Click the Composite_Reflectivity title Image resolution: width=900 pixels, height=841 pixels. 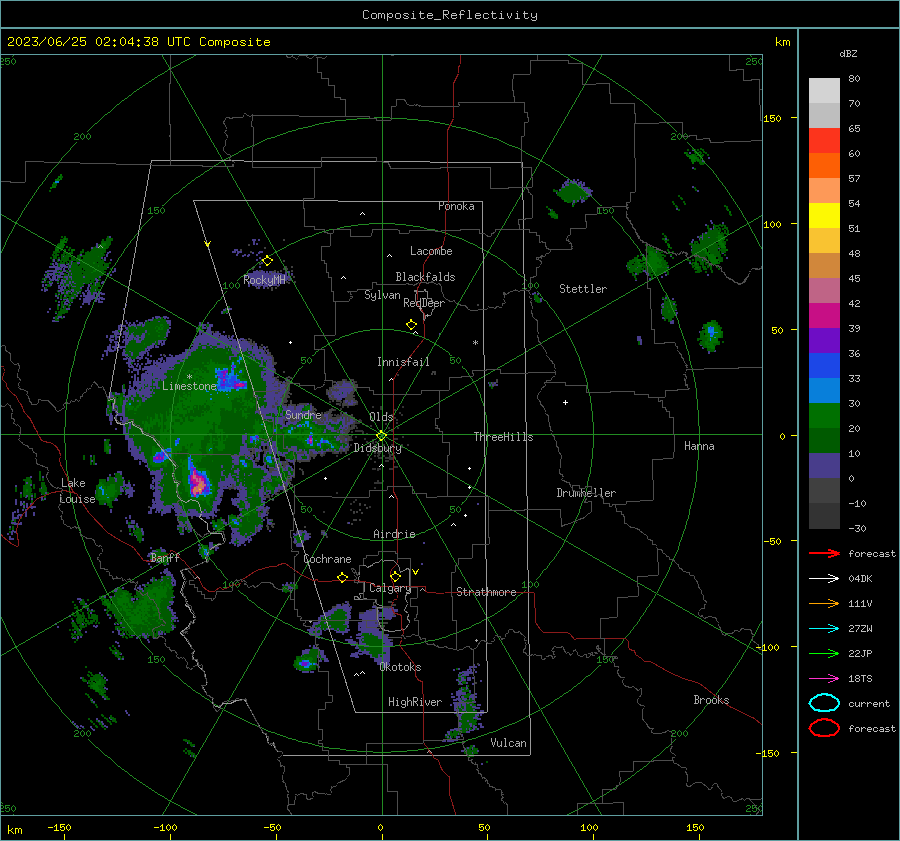point(449,15)
